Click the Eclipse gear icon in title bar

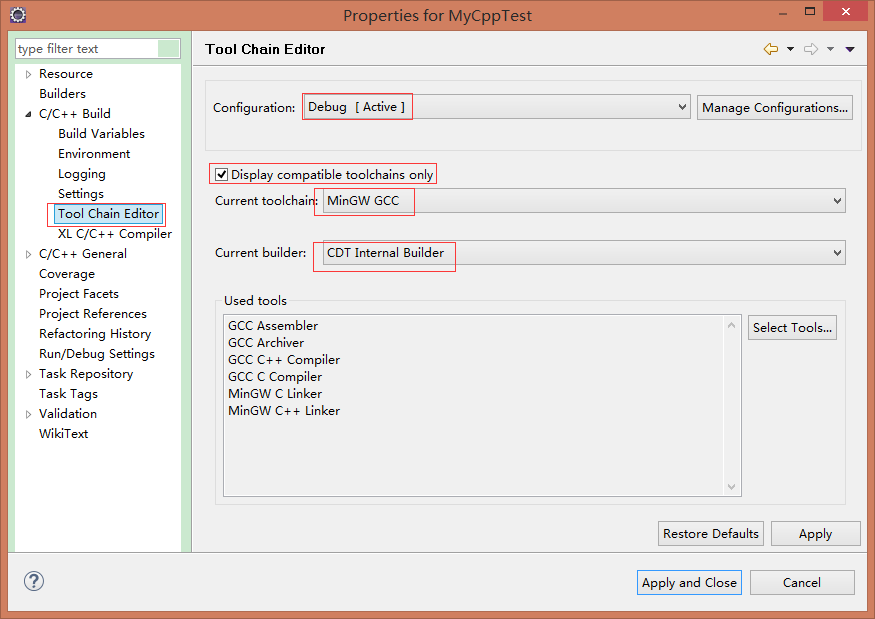(x=18, y=15)
